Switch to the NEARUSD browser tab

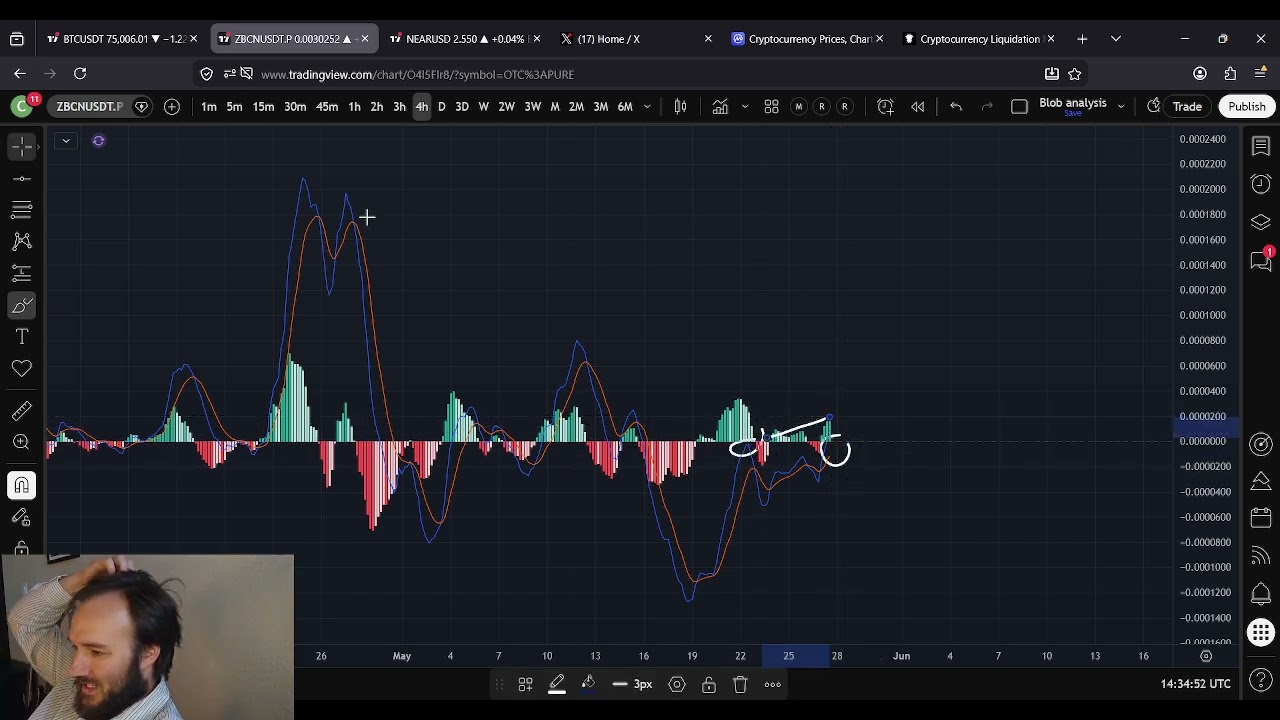click(464, 39)
